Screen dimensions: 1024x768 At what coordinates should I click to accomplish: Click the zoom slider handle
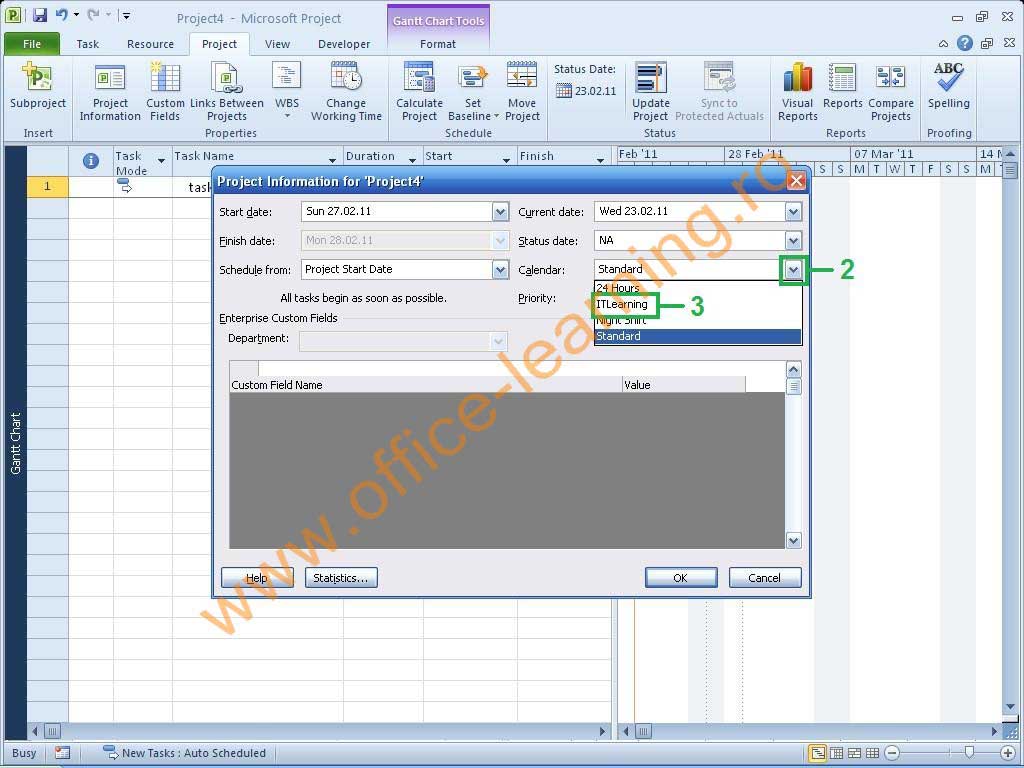pos(969,753)
